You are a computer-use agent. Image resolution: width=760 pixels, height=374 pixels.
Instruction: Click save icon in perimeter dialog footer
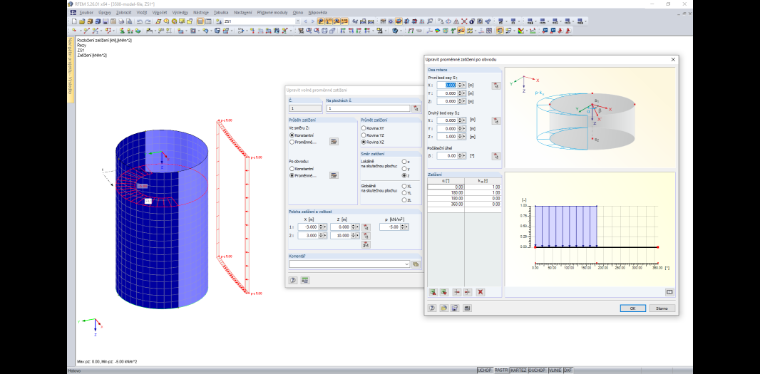[455, 308]
